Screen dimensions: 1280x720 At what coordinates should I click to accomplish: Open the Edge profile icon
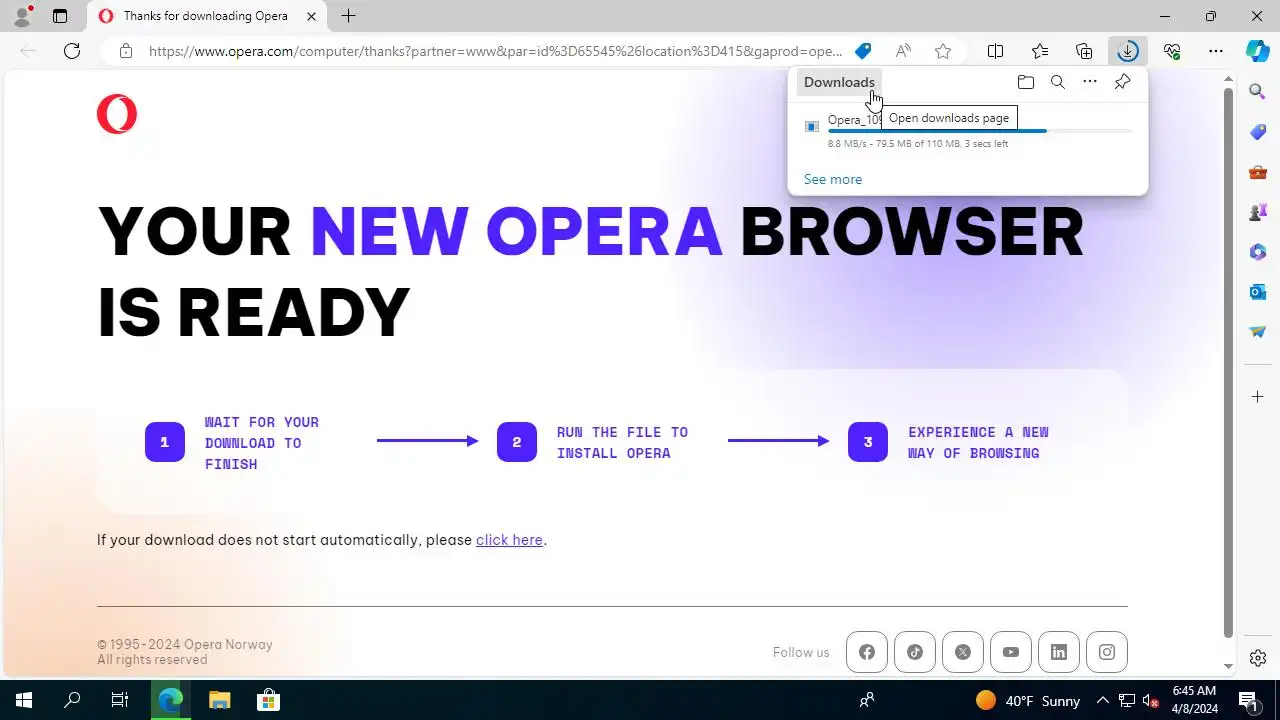22,16
